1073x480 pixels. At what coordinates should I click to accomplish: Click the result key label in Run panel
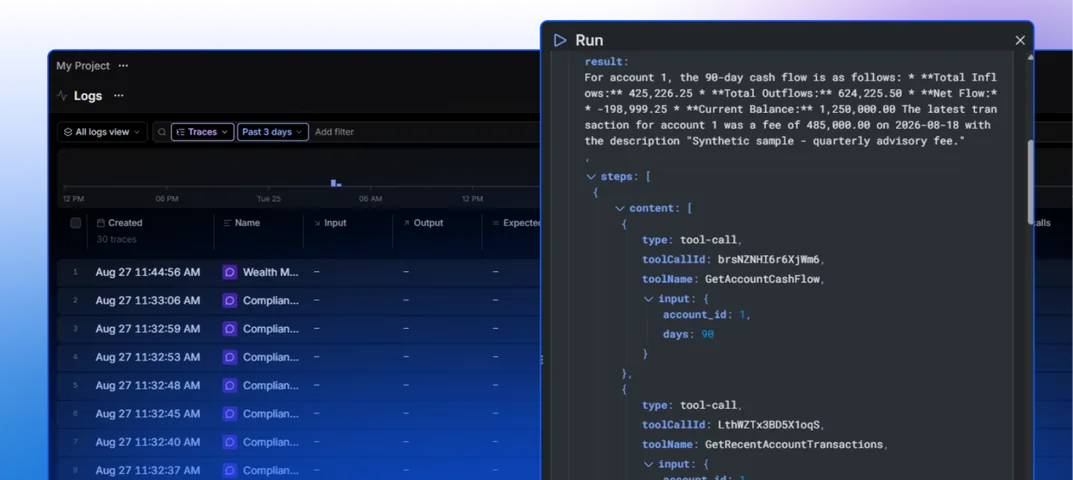pyautogui.click(x=606, y=62)
